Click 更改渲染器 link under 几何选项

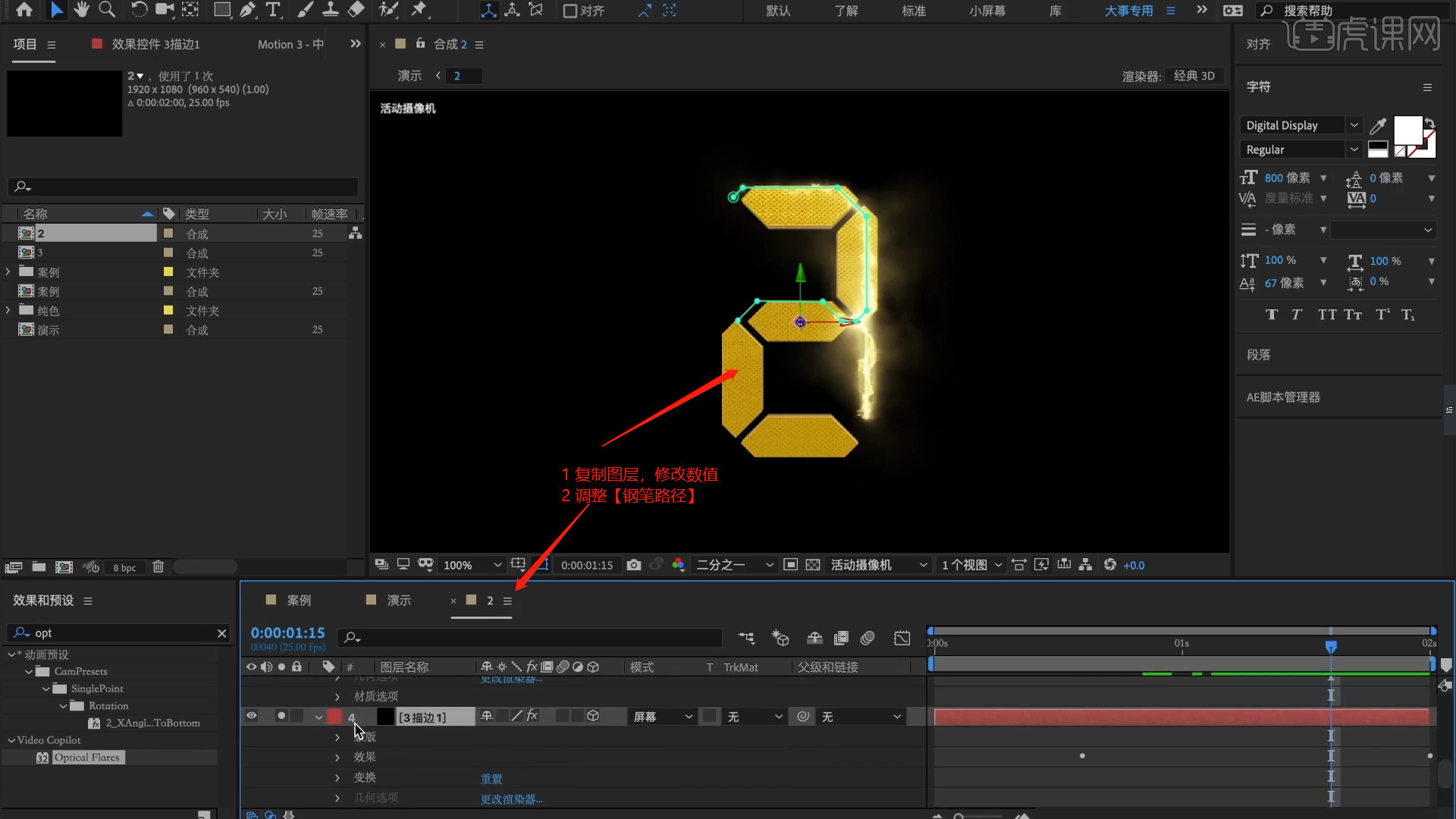(x=512, y=799)
